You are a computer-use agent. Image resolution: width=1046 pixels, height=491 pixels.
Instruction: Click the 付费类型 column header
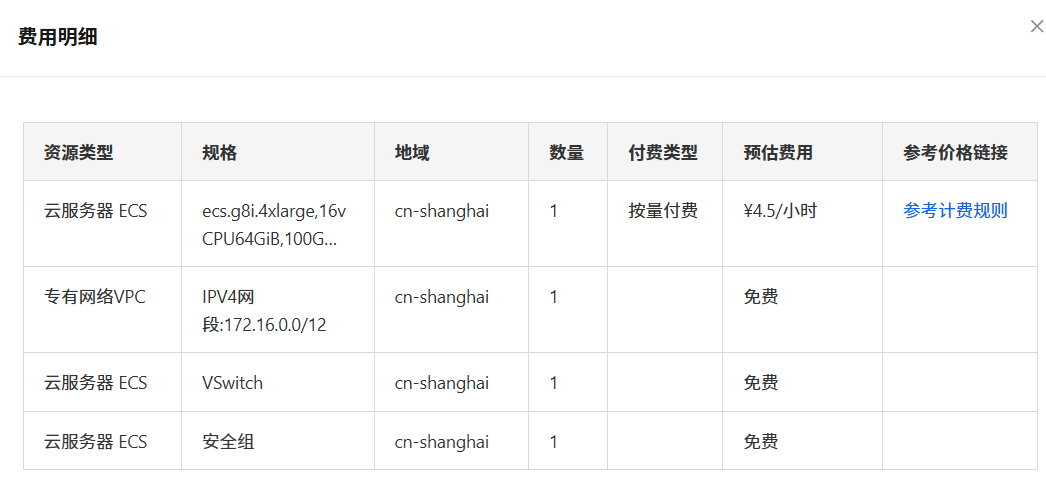[x=663, y=153]
